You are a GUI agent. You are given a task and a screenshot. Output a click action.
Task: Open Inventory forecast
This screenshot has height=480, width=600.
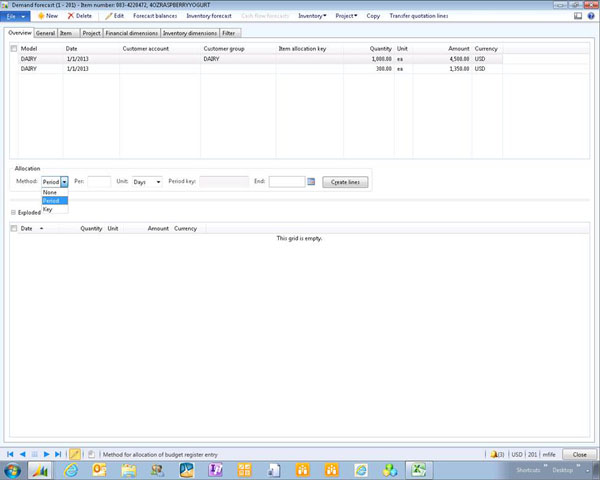(x=209, y=16)
